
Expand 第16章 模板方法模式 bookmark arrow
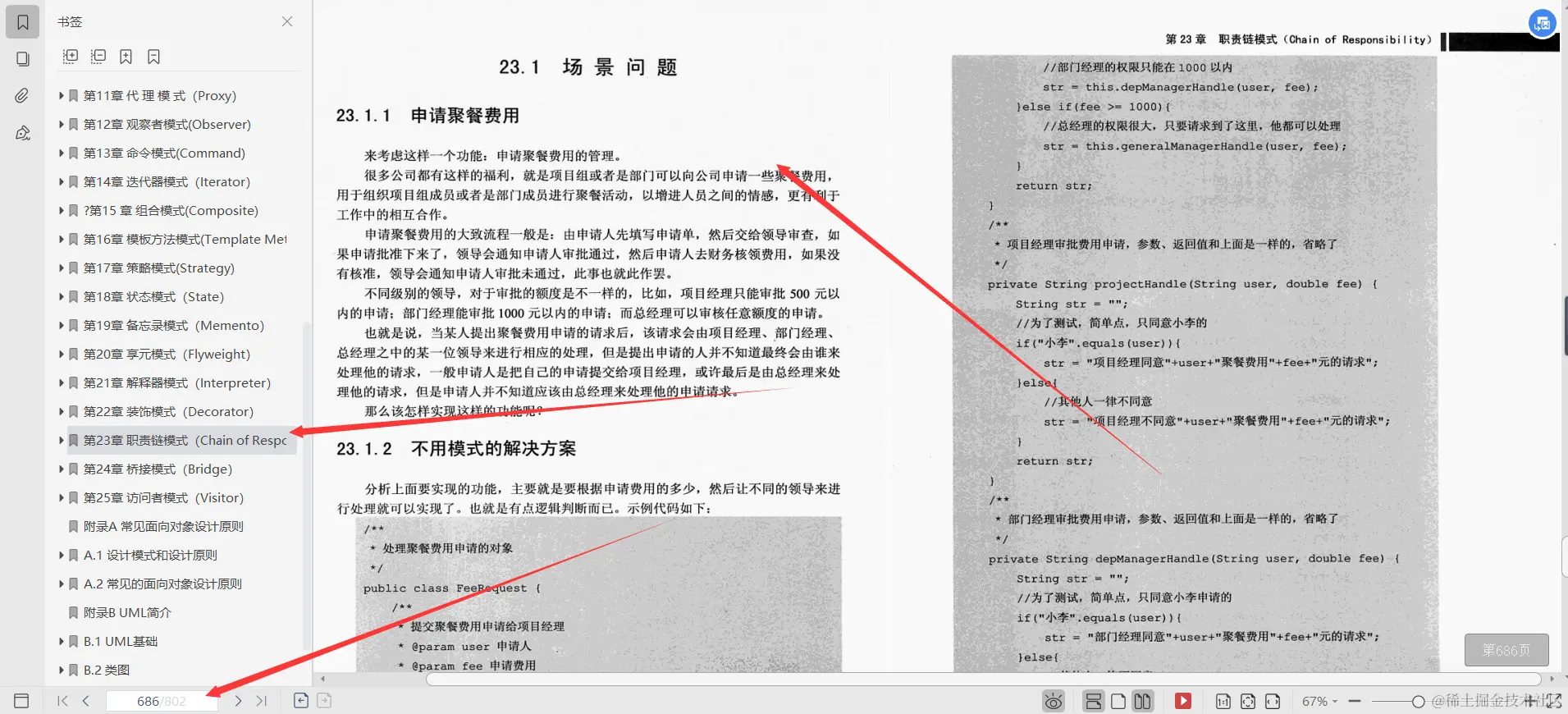[62, 239]
